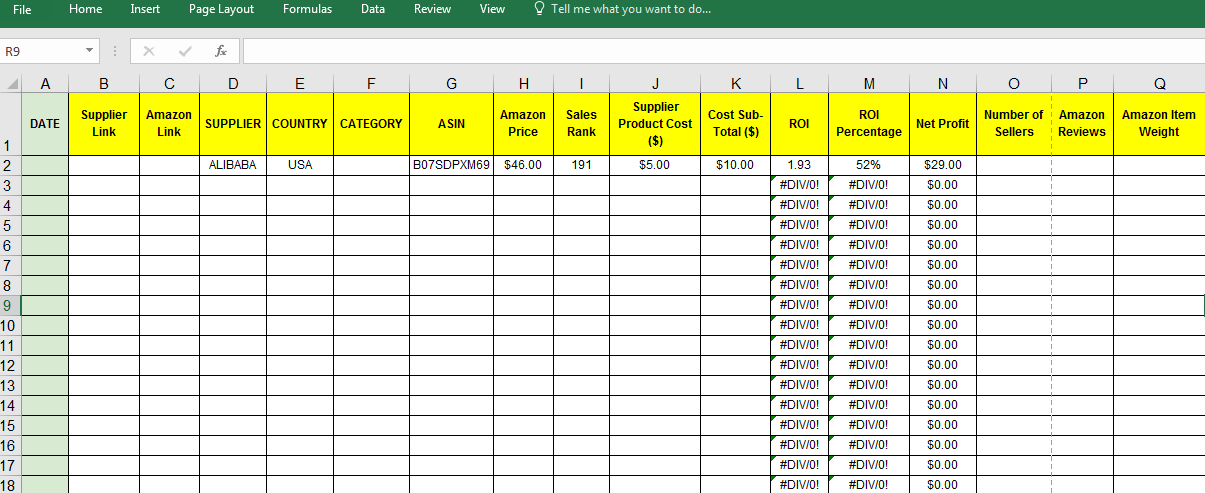The image size is (1205, 493).
Task: Select the #DIV/0! ROI Percentage cell in row 5
Action: [869, 225]
